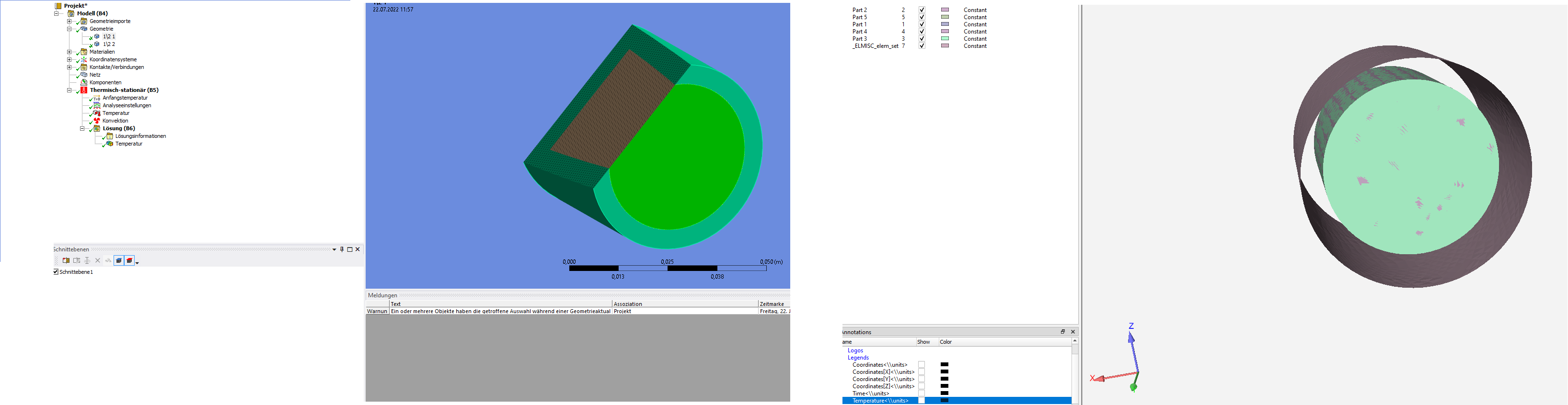1568x405 pixels.
Task: Collapse the Modell (B4) tree node
Action: (57, 13)
